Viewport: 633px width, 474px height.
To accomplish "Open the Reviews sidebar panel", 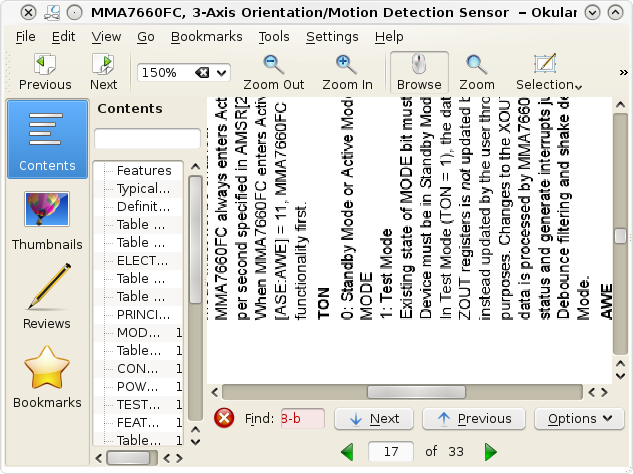I will click(x=47, y=297).
